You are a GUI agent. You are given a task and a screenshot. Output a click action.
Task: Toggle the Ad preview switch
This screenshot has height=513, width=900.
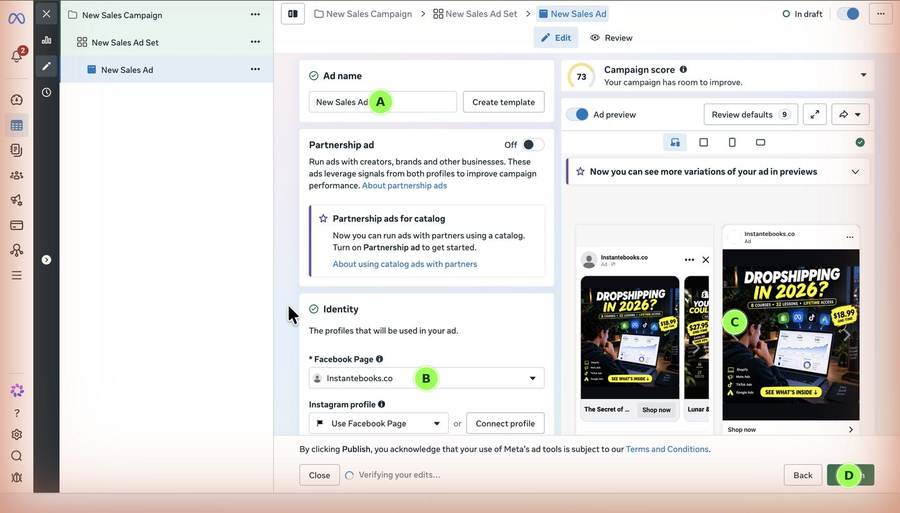577,114
